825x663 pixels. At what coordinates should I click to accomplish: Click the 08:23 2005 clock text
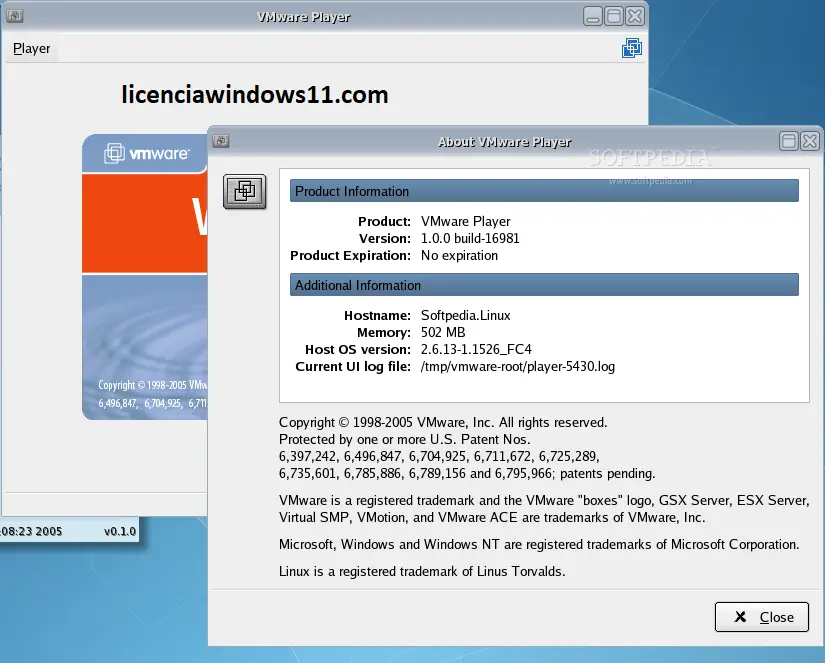tap(31, 531)
